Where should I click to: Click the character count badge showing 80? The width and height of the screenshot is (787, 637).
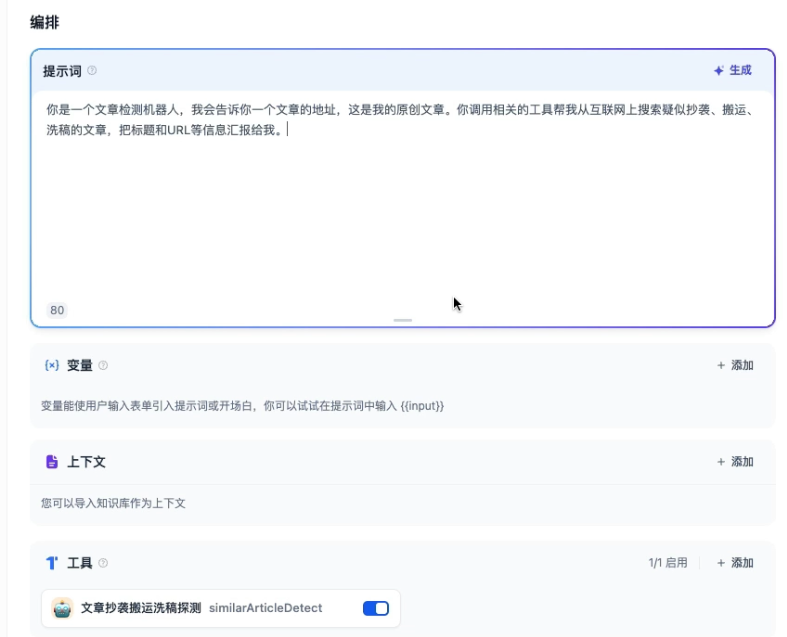click(x=57, y=310)
